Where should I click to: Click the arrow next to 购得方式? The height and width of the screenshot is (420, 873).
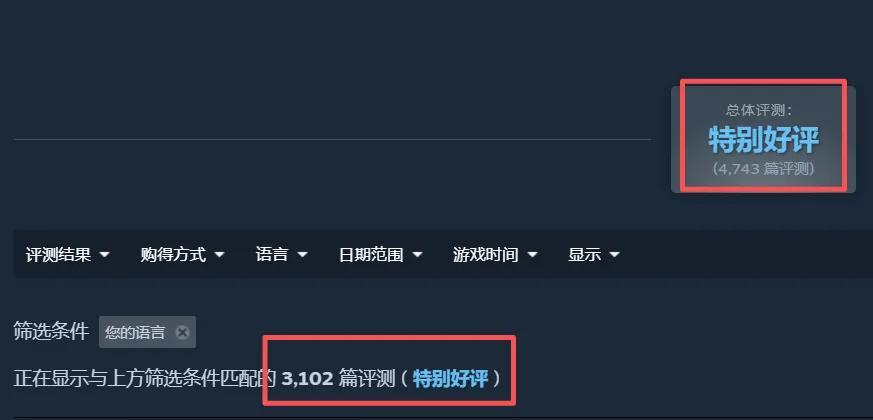pos(219,255)
